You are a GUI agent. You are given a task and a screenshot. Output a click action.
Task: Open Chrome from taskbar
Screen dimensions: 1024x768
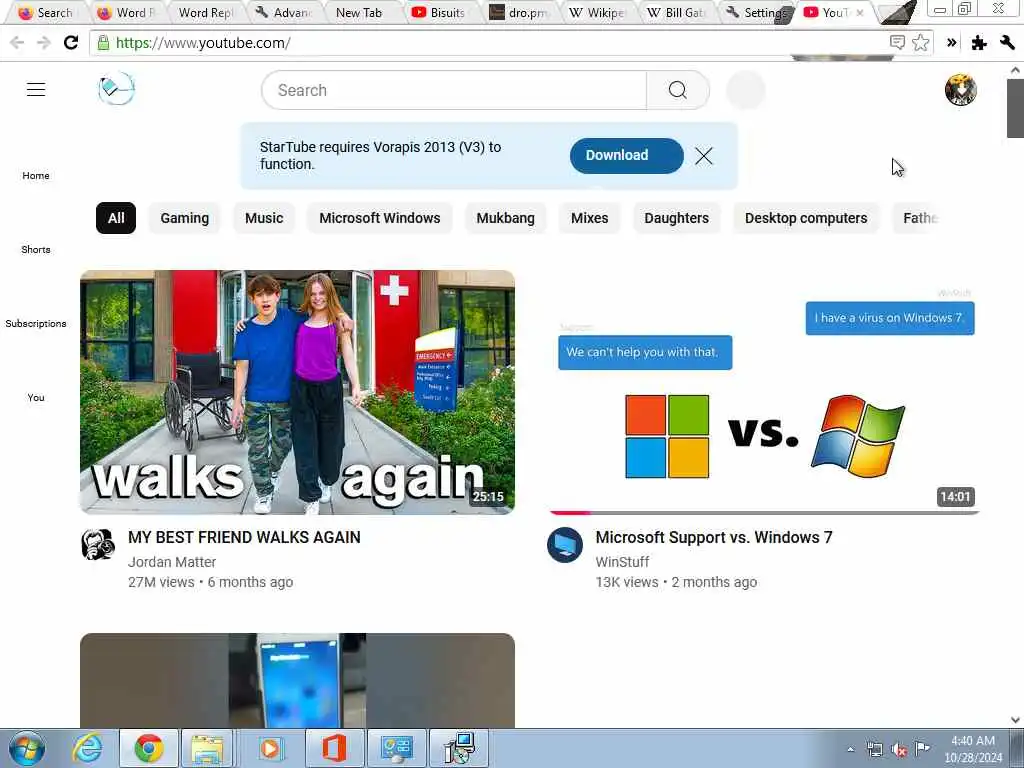coord(149,748)
